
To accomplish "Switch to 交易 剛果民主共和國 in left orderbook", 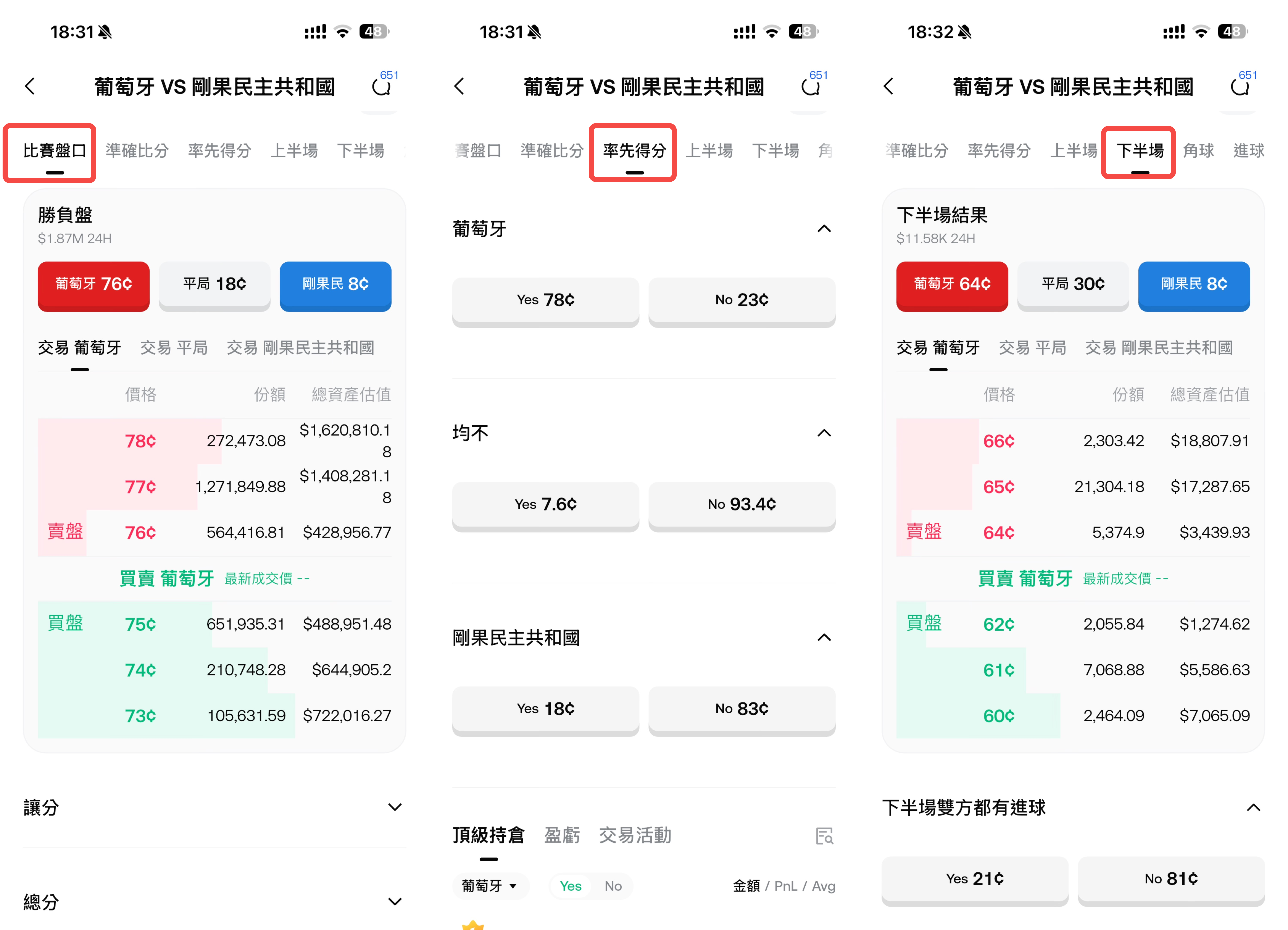I will (300, 348).
